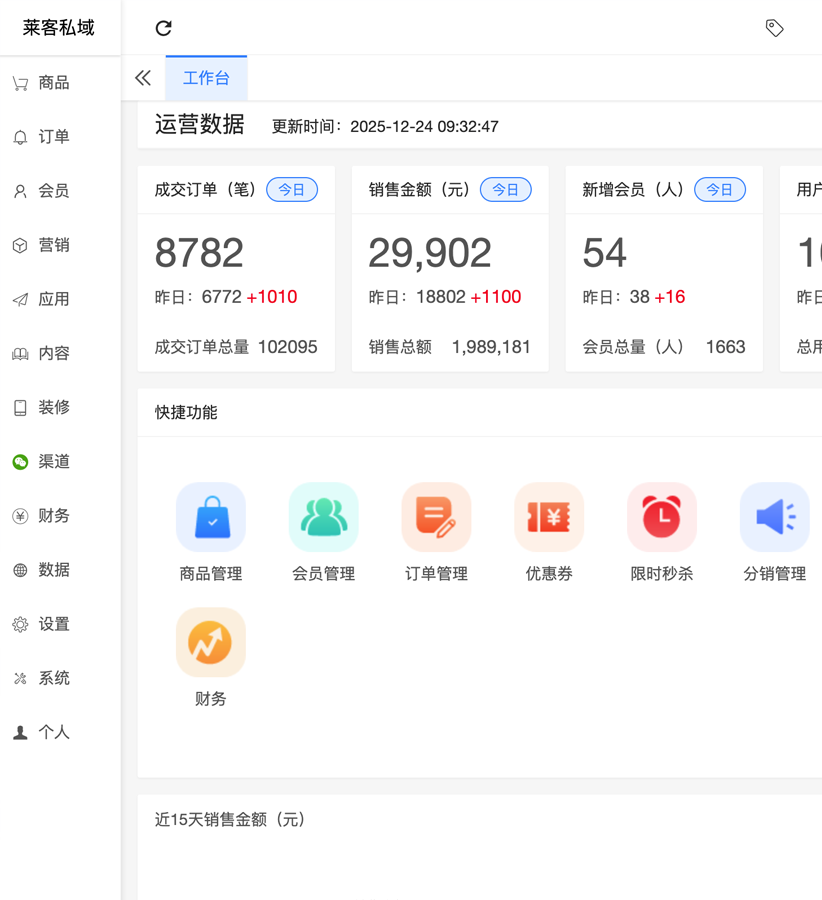Screen dimensions: 822x900
Task: Click the 莱客私域 logo title
Action: pyautogui.click(x=59, y=28)
